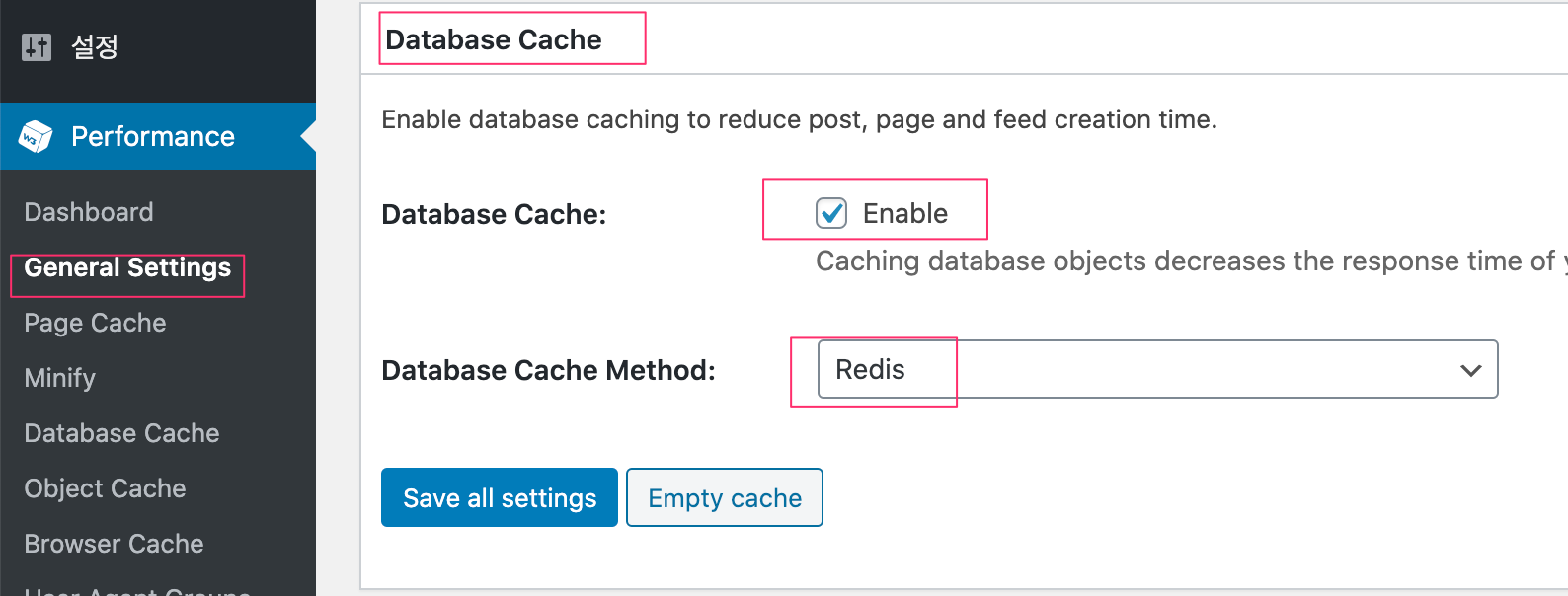The image size is (1568, 596).
Task: Open the Performance sidebar menu
Action: pyautogui.click(x=153, y=137)
